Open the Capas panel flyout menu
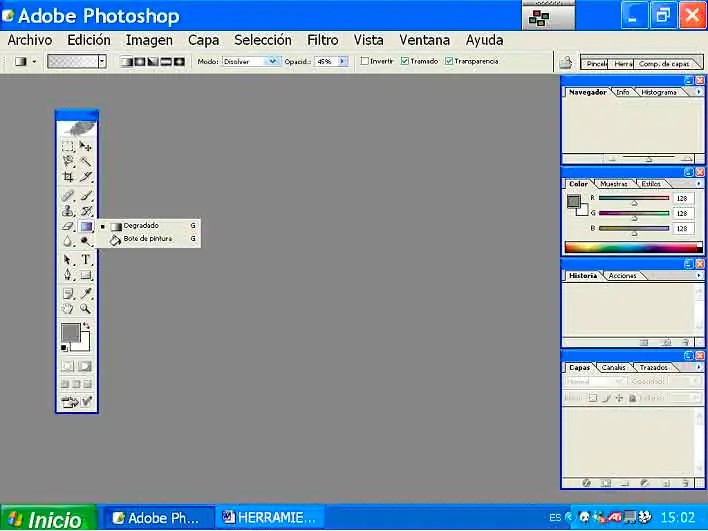 point(699,368)
